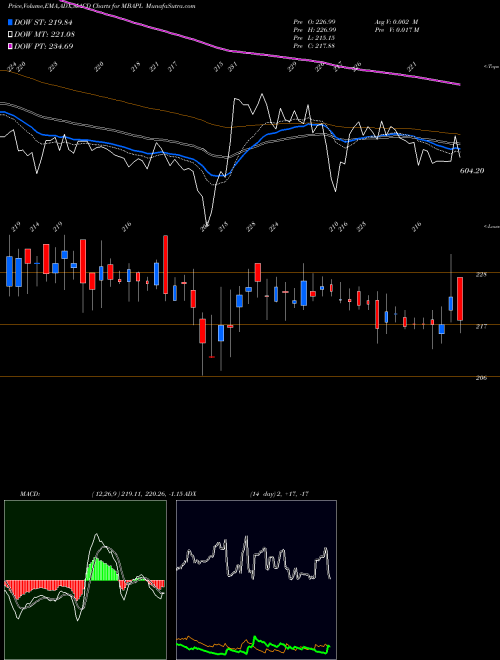
Task: Click the magenta DOW PT legend swatch
Action: point(11,46)
